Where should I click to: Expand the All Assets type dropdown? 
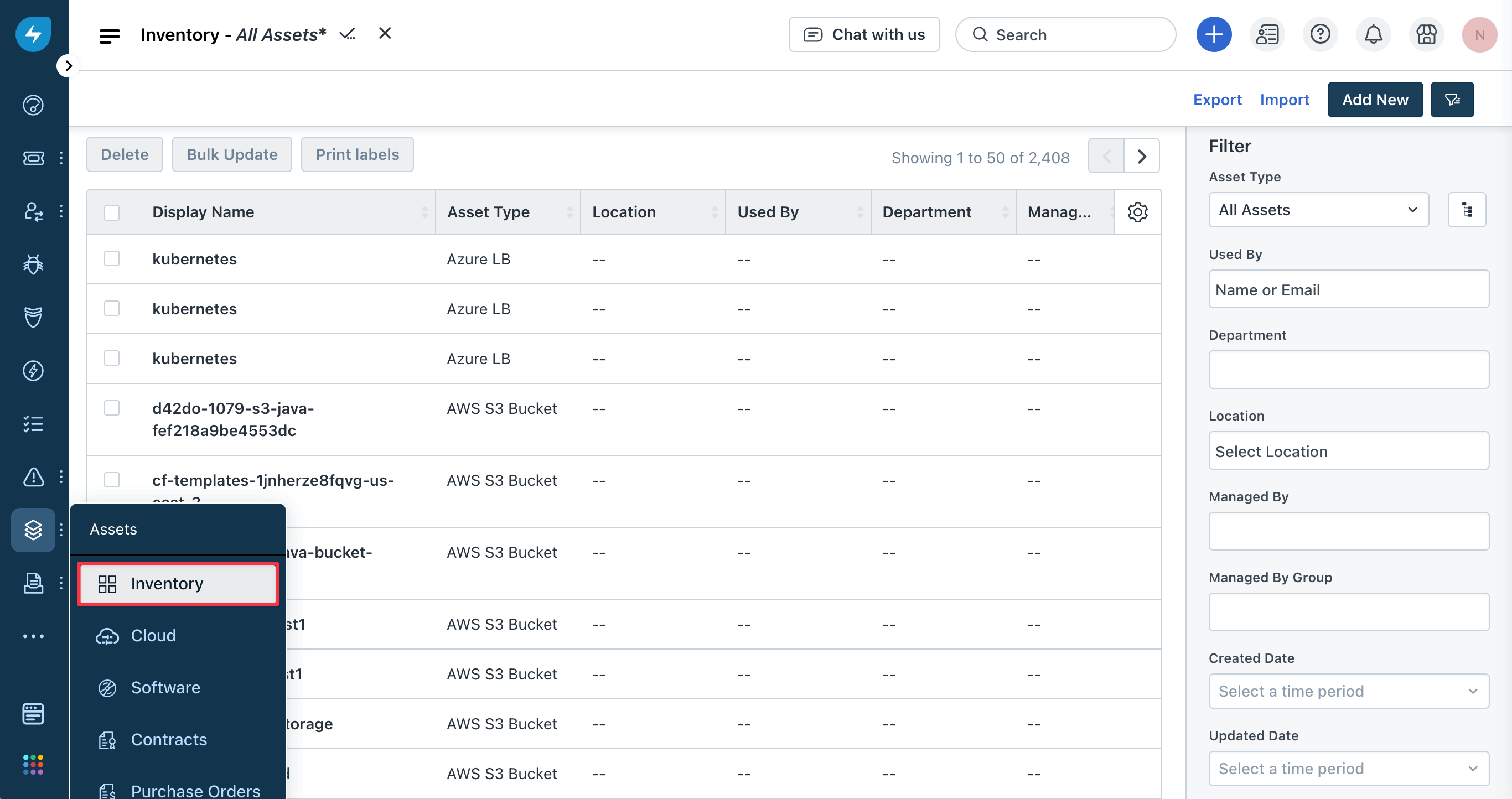click(x=1318, y=210)
